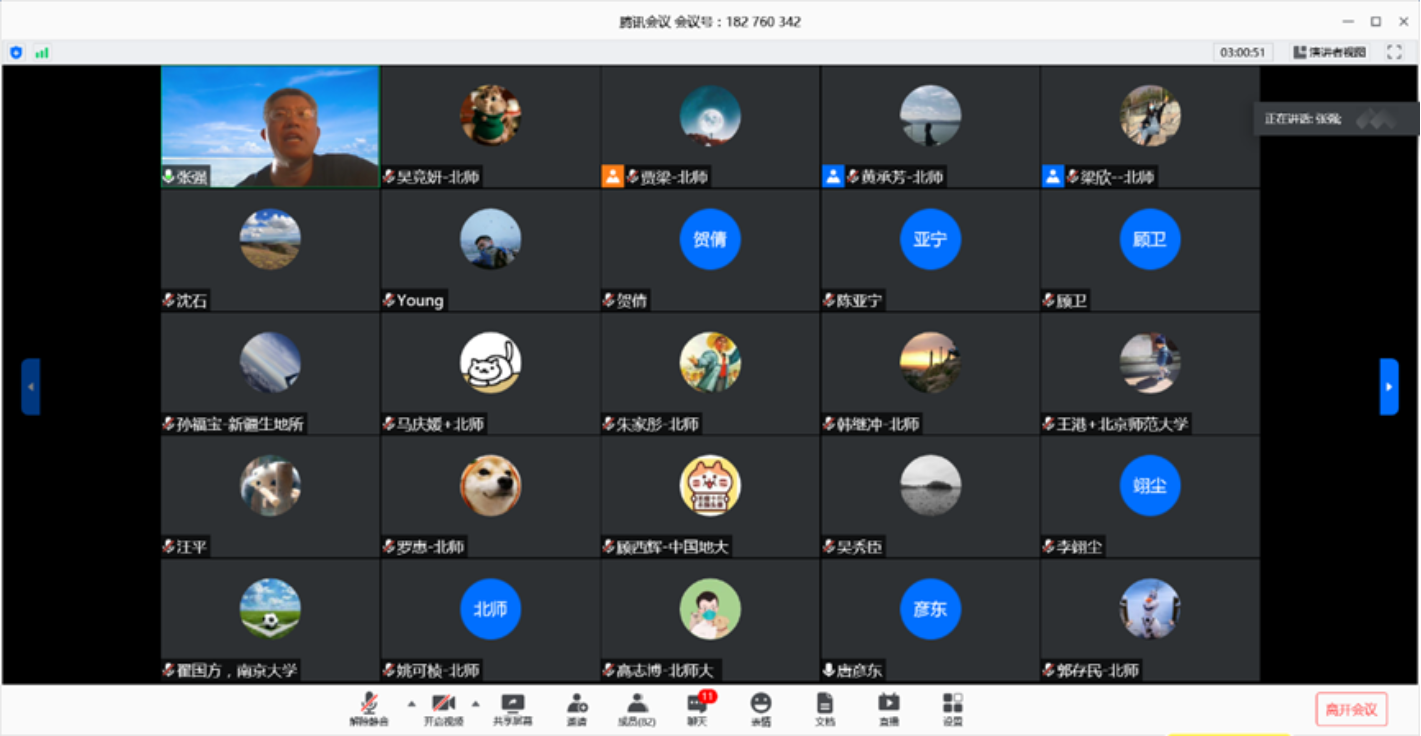Image resolution: width=1421 pixels, height=736 pixels.
Task: Expand the audio options arrow beside the microphone
Action: pos(411,703)
